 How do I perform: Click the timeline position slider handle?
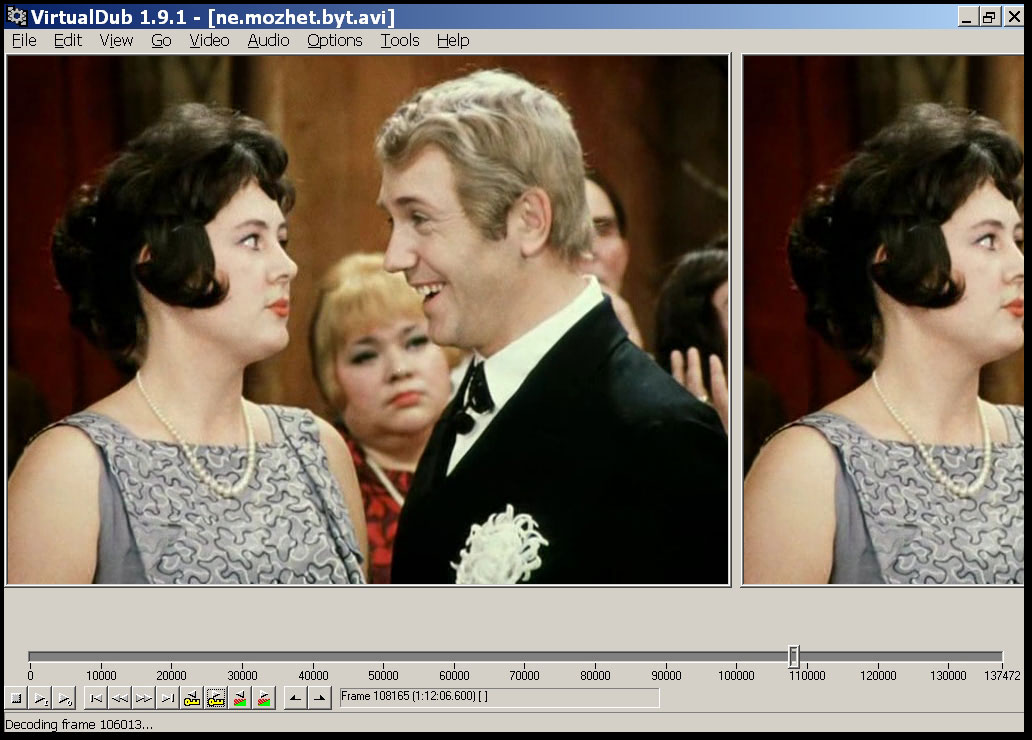pyautogui.click(x=794, y=656)
